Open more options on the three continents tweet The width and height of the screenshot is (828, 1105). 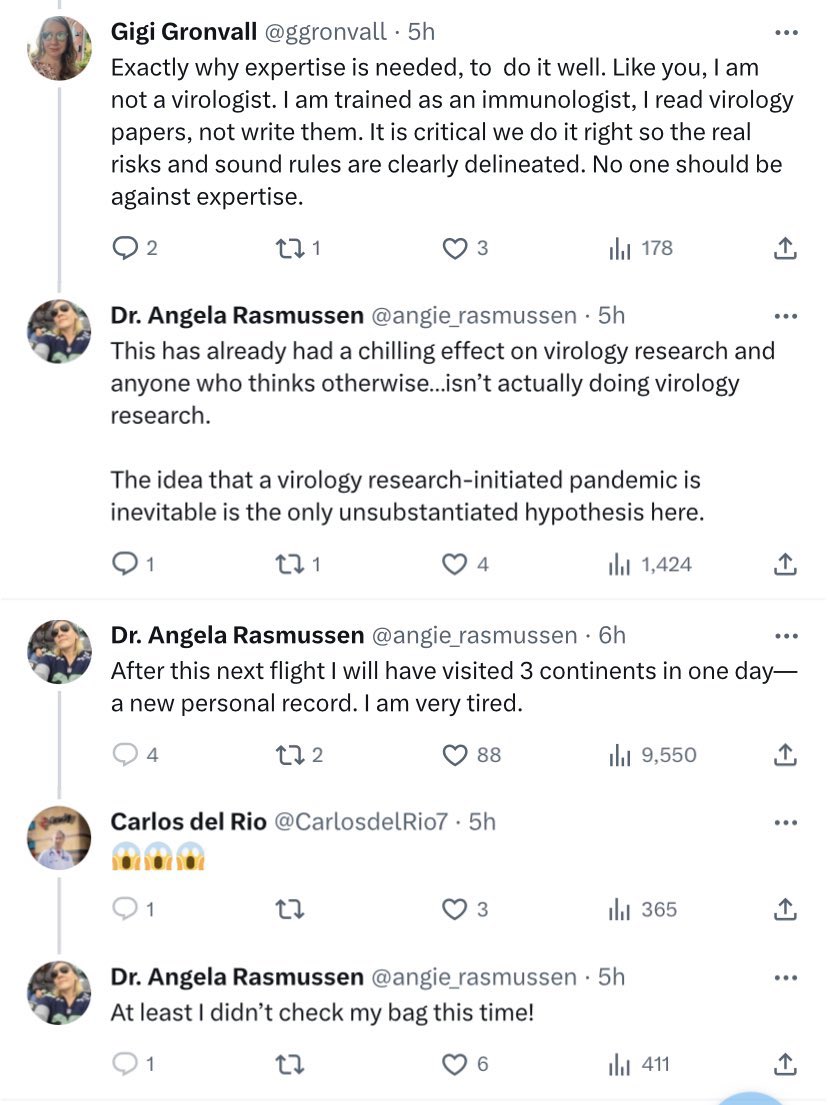click(x=786, y=636)
